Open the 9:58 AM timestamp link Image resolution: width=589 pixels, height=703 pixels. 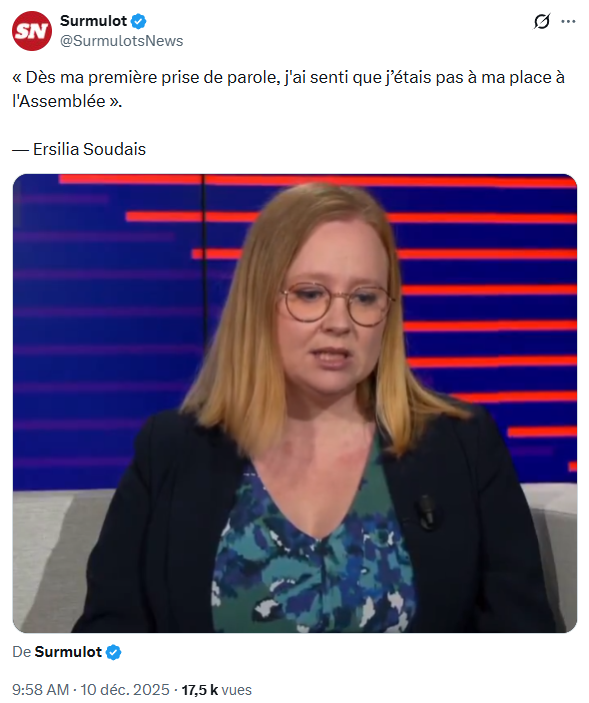[40, 690]
